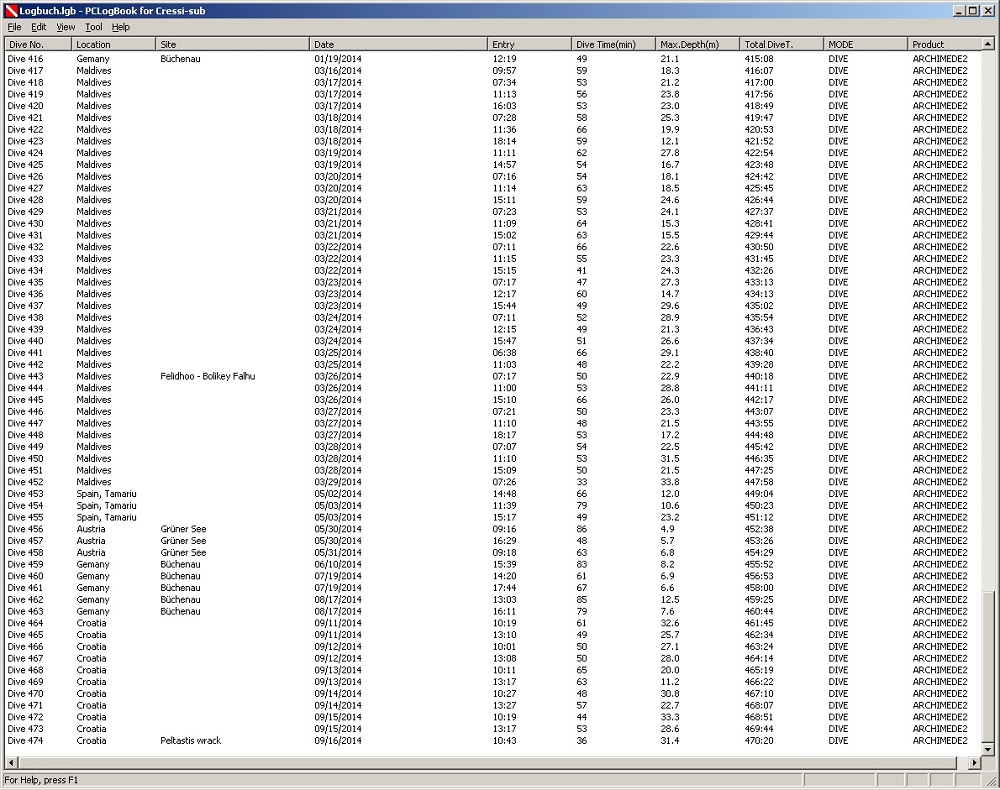1000x790 pixels.
Task: Click the window resize grip in status bar
Action: 990,780
